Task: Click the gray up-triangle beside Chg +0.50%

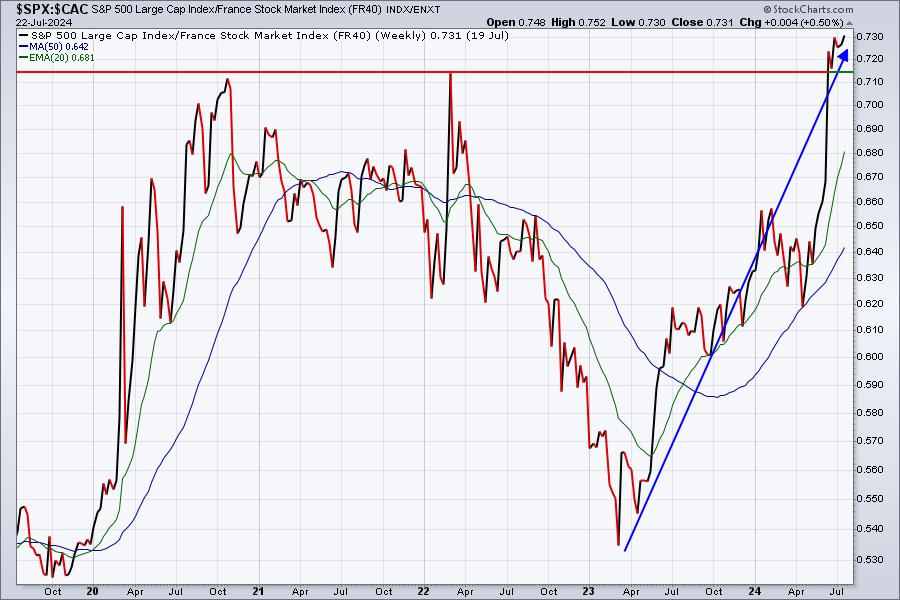Action: click(x=849, y=23)
